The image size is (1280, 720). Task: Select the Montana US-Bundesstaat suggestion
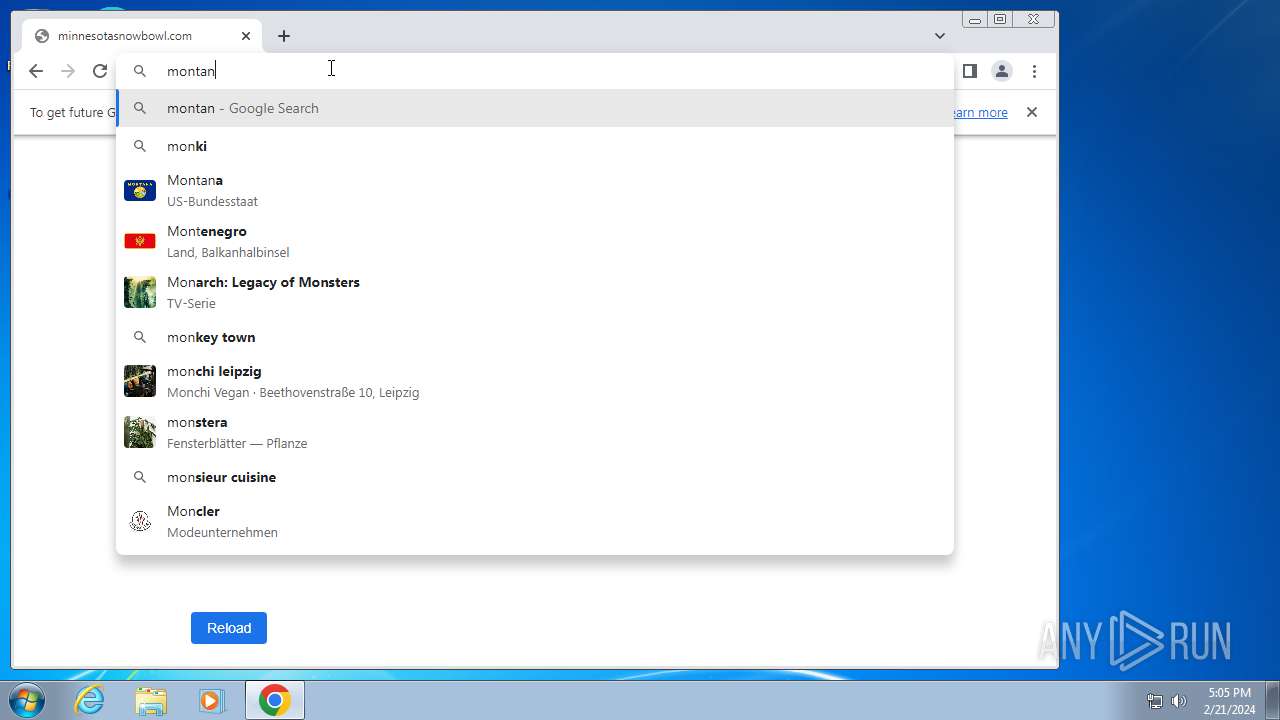click(x=535, y=190)
